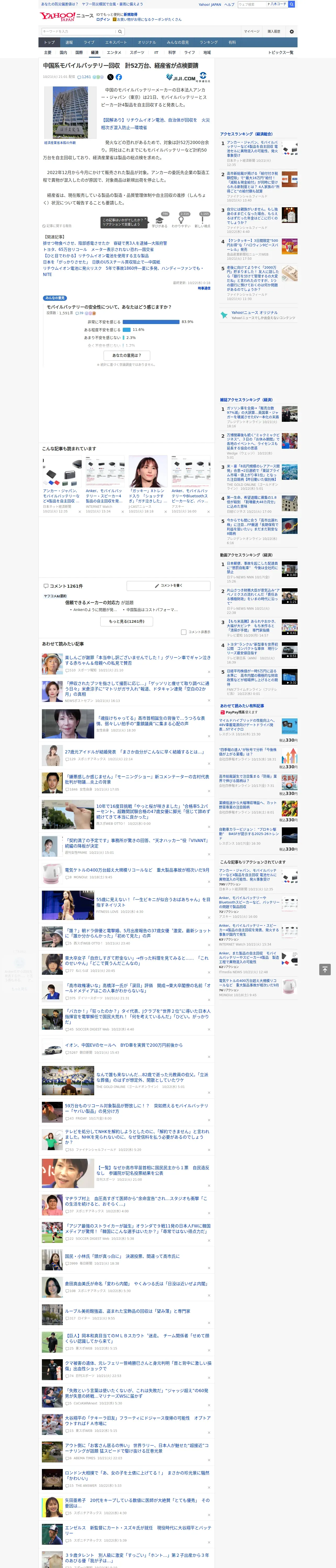Click the 学びがある graduation cap reaction
Image resolution: width=336 pixels, height=1568 pixels.
point(160,220)
